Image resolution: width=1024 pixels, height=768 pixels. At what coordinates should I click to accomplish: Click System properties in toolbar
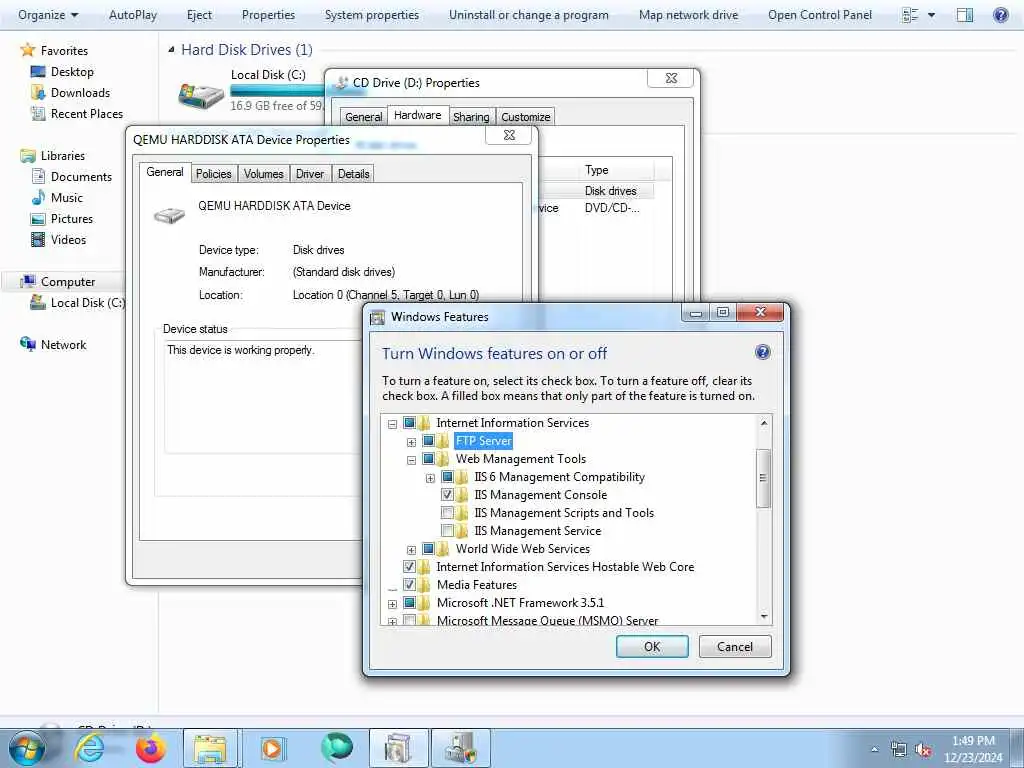pos(372,14)
